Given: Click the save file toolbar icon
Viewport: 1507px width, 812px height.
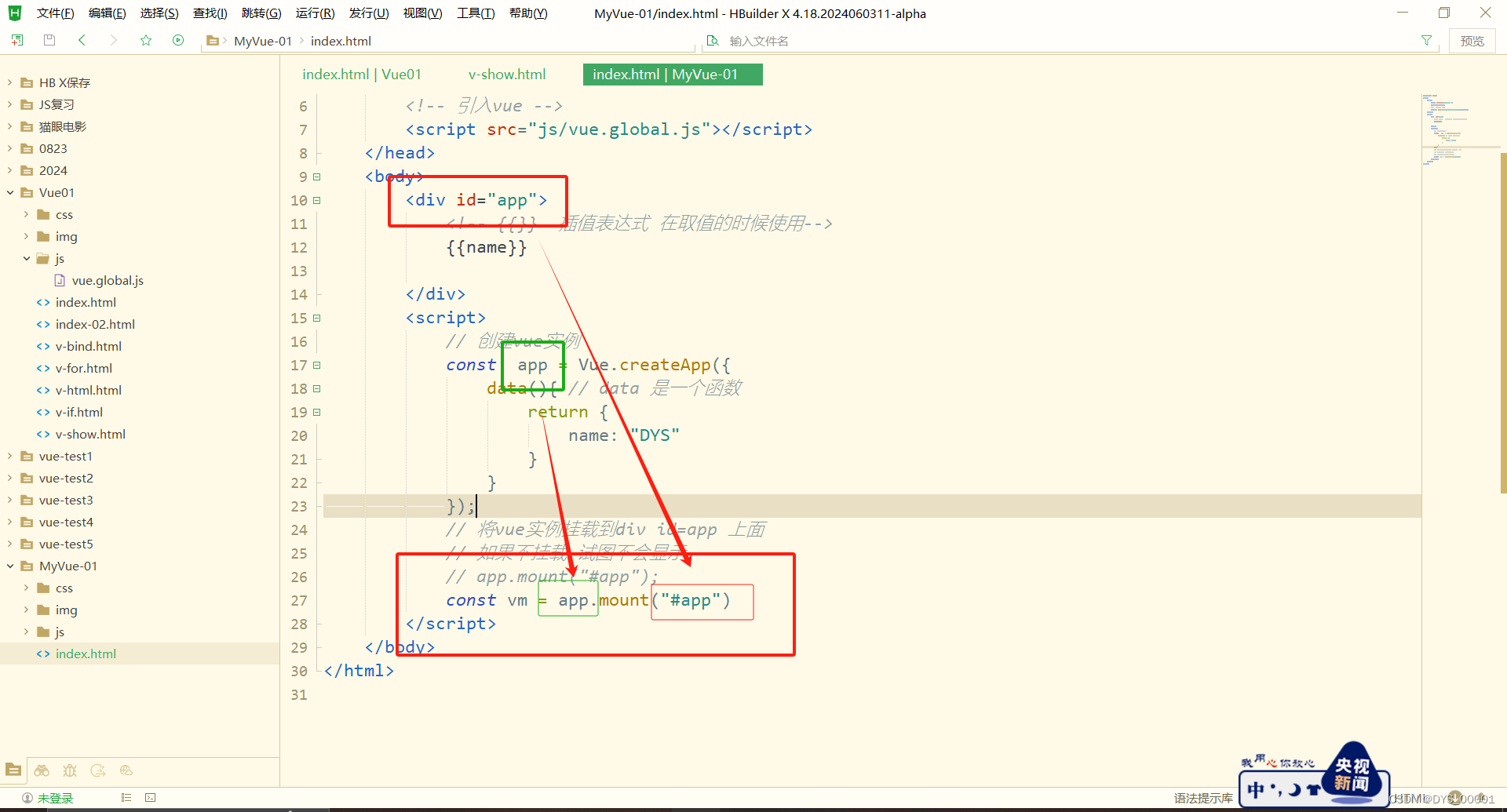Looking at the screenshot, I should [x=49, y=40].
